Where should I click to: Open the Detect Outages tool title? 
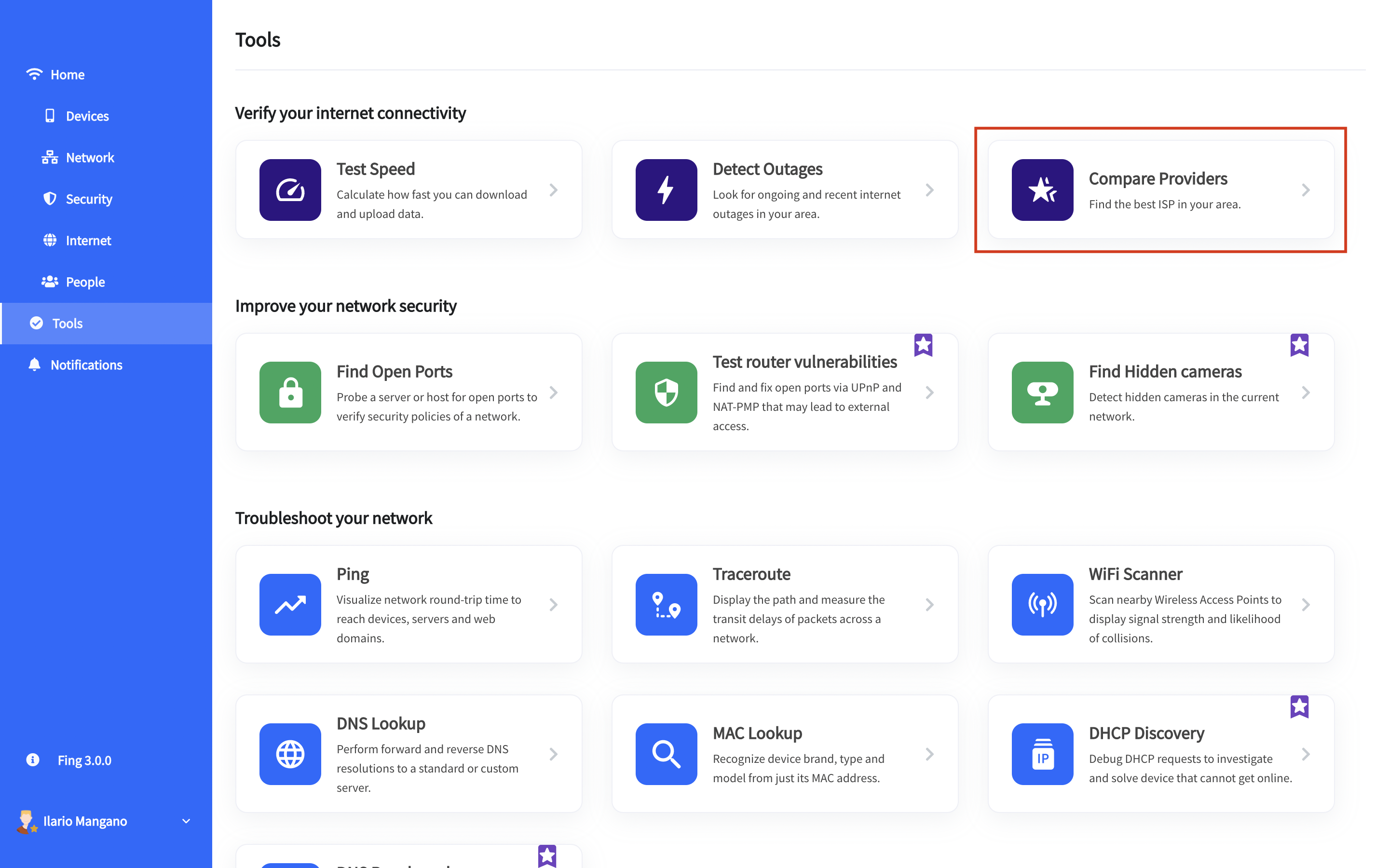pos(767,169)
